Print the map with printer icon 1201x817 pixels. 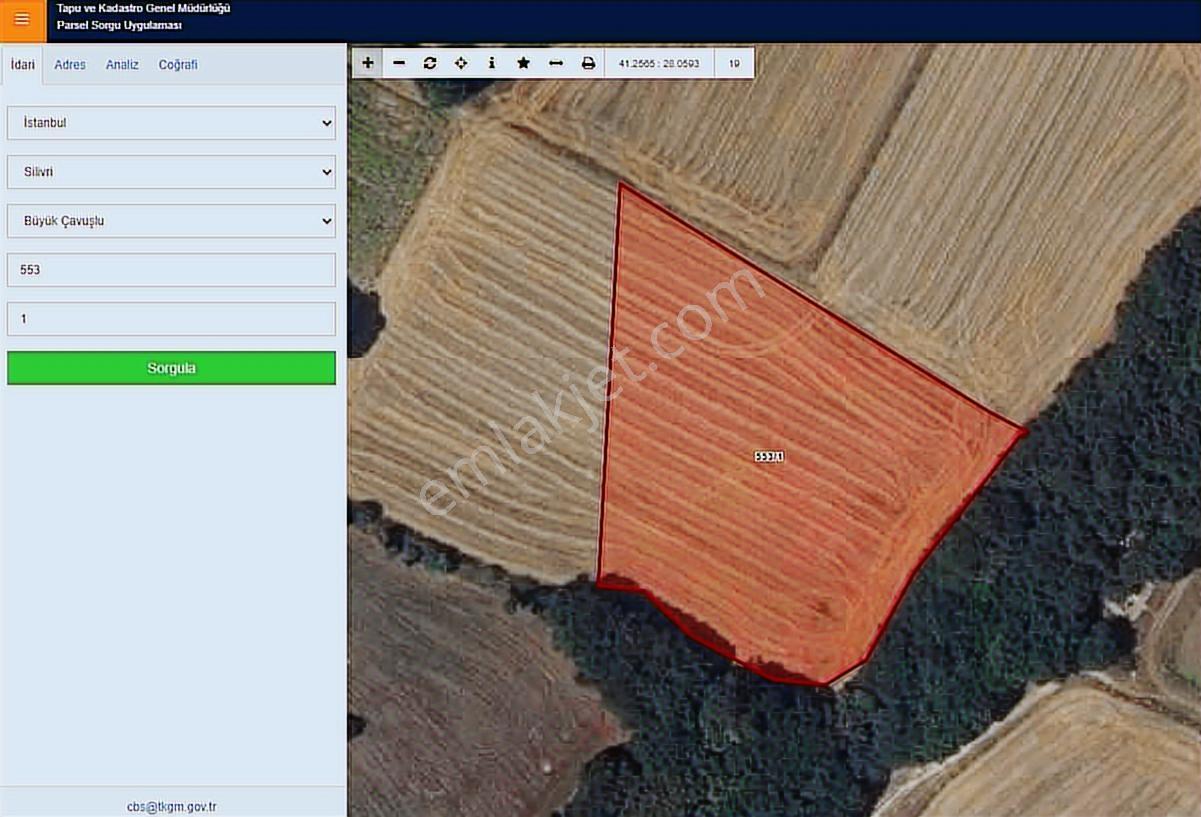588,63
